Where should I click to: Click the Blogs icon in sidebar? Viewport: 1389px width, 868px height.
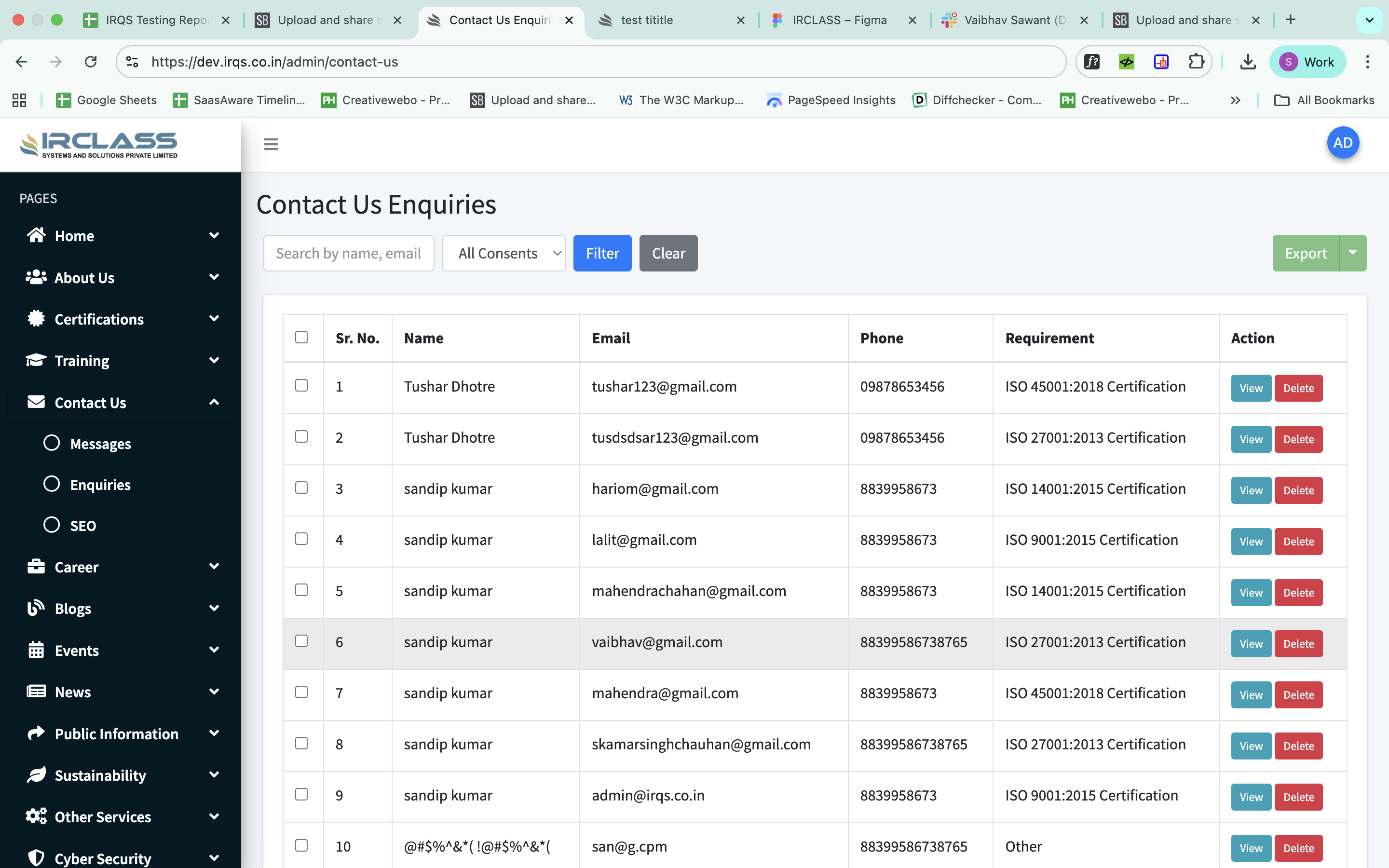coord(36,608)
